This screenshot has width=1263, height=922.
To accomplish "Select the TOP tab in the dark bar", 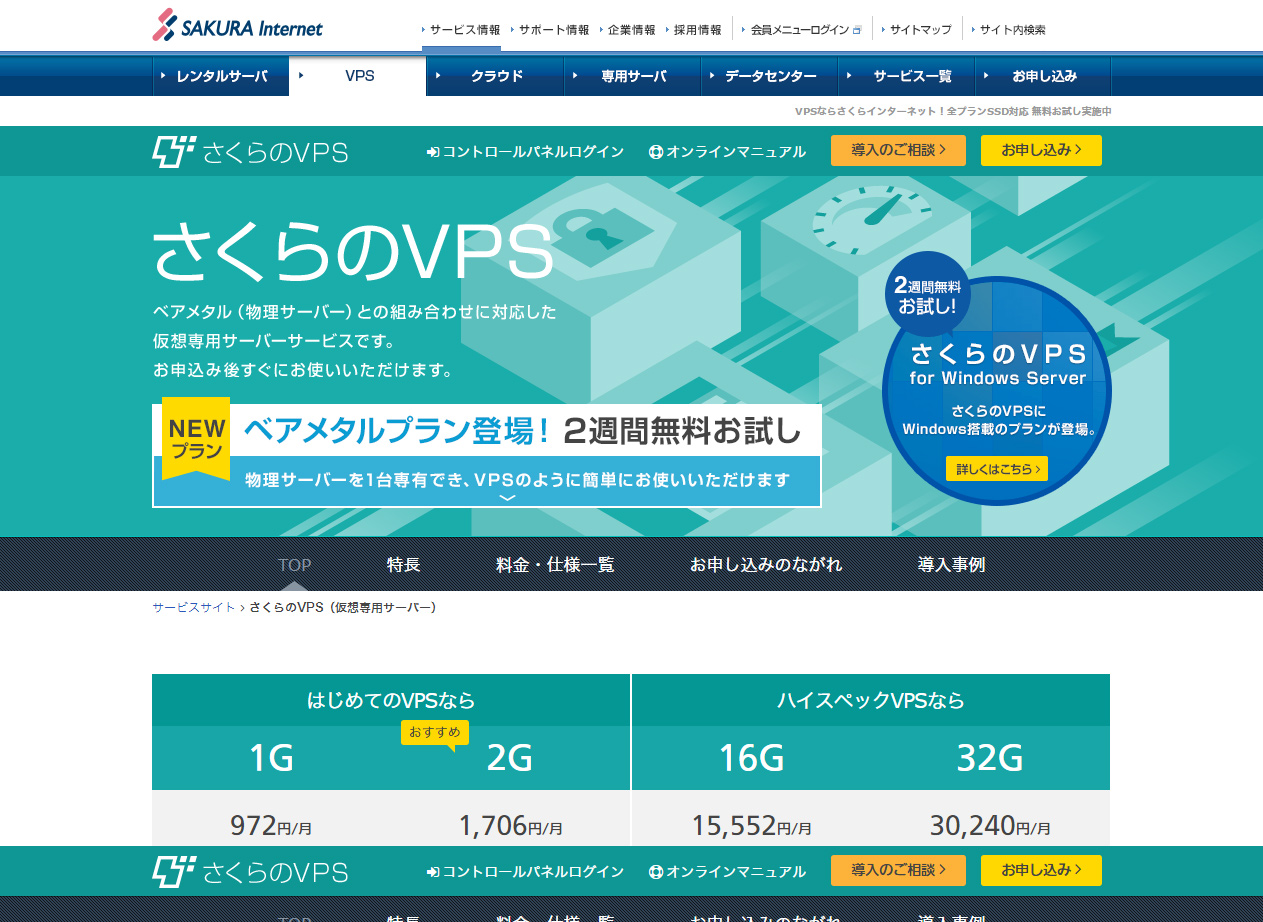I will (x=294, y=565).
